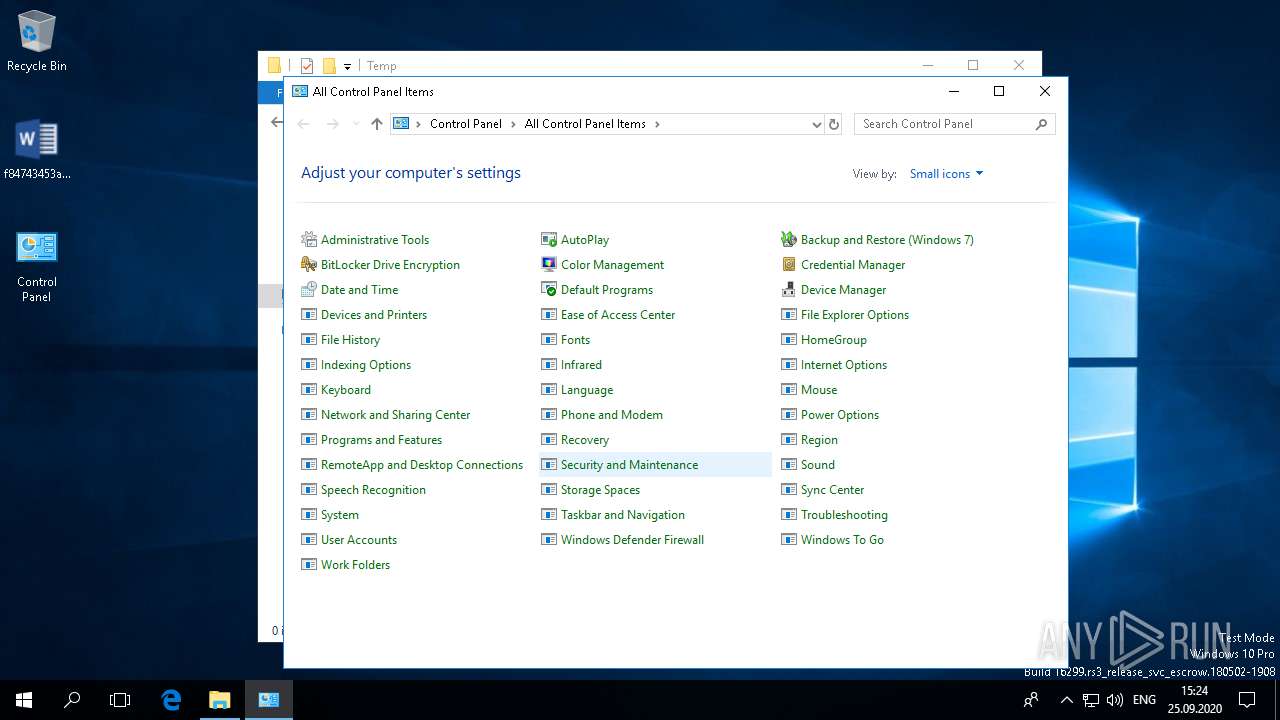Open Speech Recognition
The image size is (1280, 720).
pyautogui.click(x=373, y=490)
